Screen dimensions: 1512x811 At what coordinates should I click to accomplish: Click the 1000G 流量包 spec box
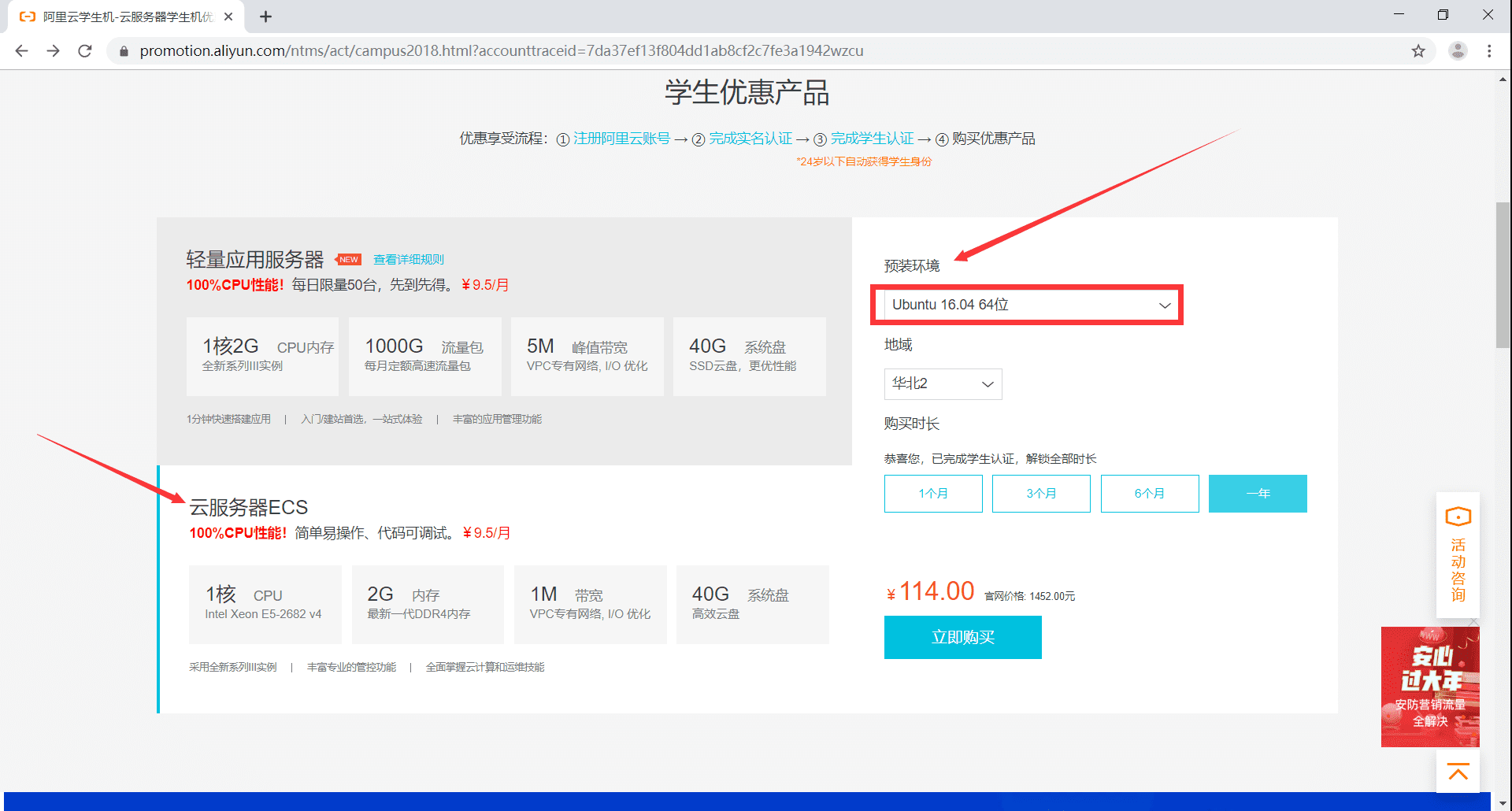[x=424, y=356]
